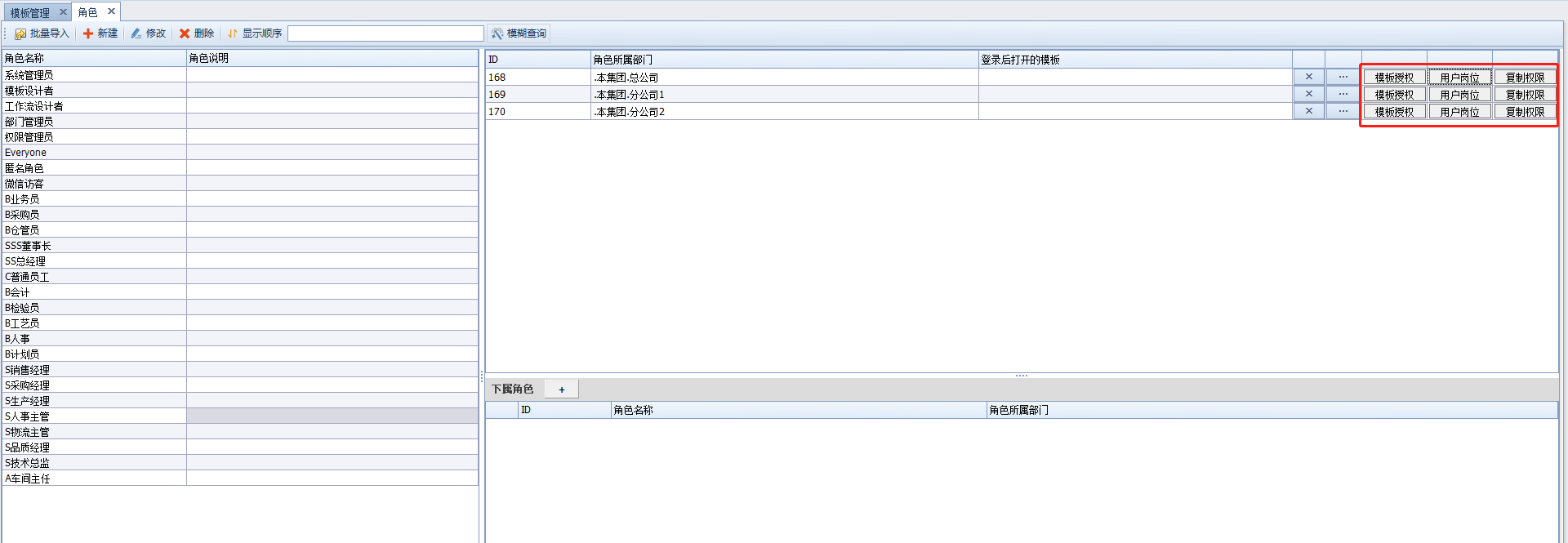
Task: Click 用户岗位 button for row 169
Action: 1459,95
